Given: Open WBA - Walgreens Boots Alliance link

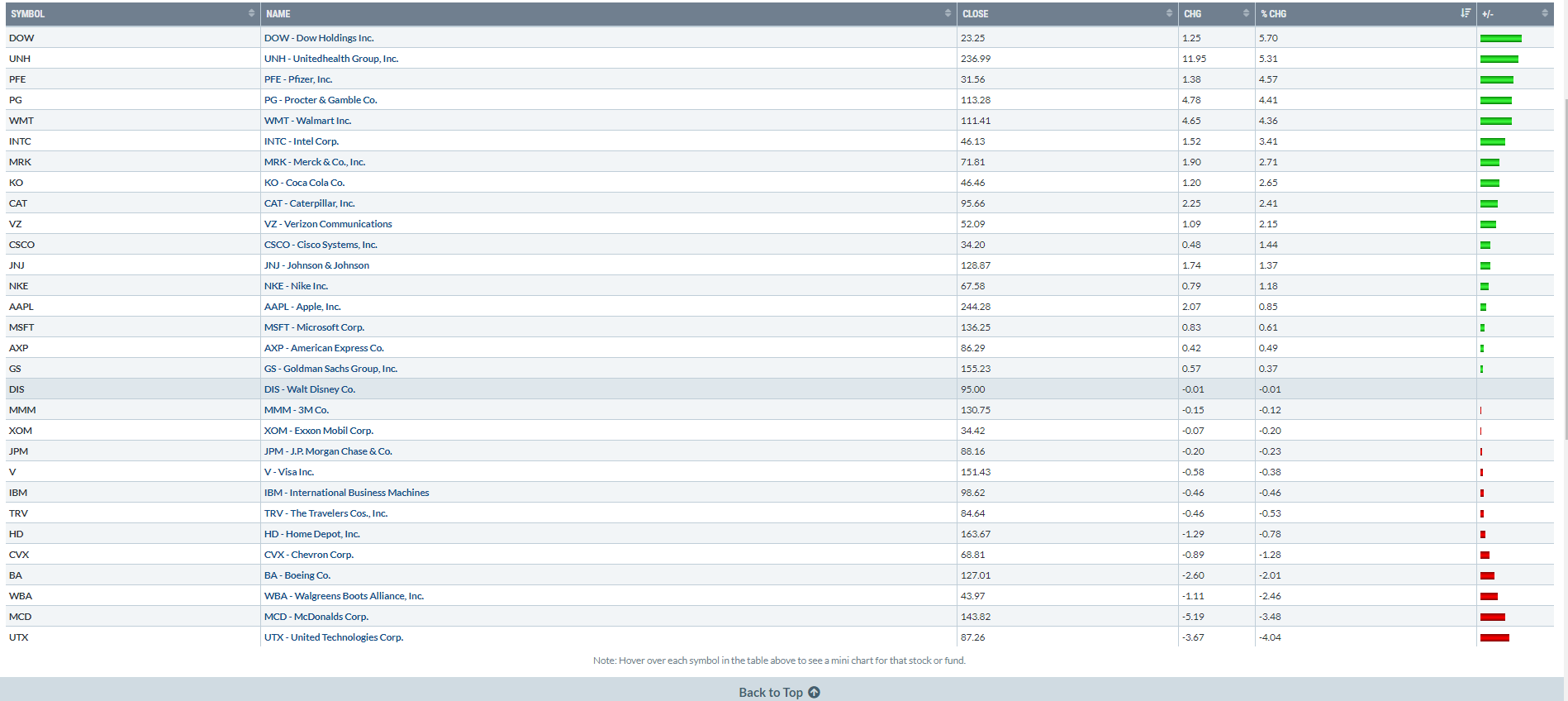Looking at the screenshot, I should coord(344,596).
